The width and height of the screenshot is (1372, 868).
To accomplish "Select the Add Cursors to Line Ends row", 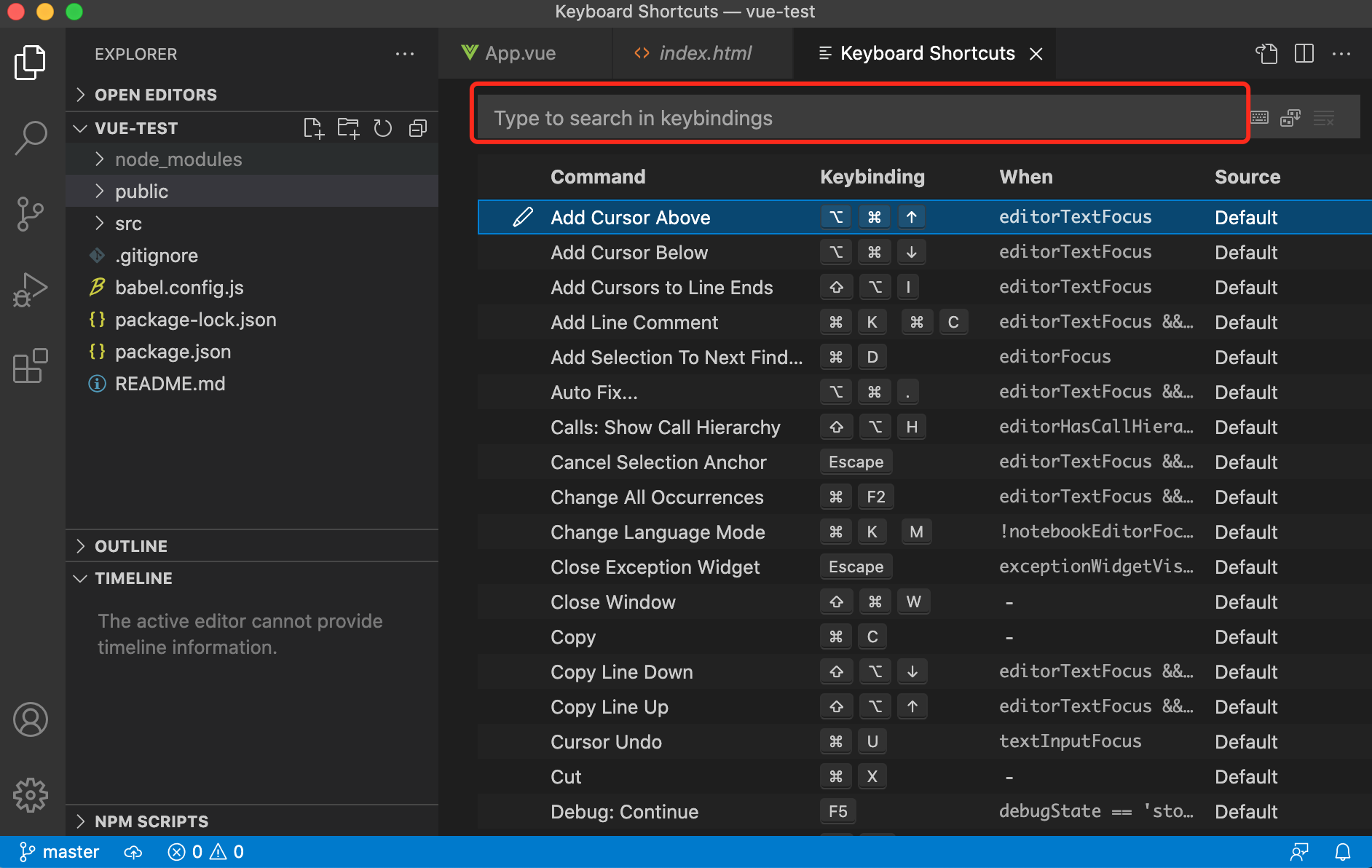I will click(x=925, y=288).
